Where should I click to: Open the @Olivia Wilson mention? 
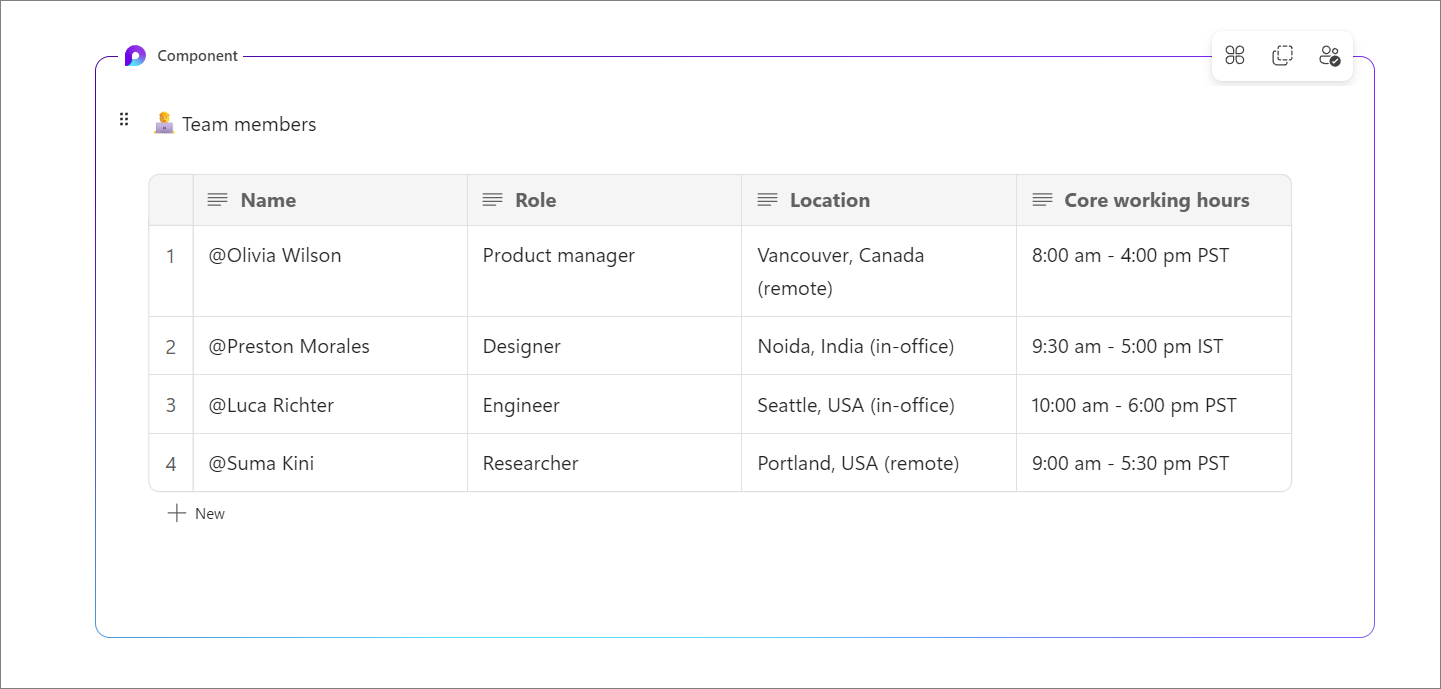tap(275, 256)
